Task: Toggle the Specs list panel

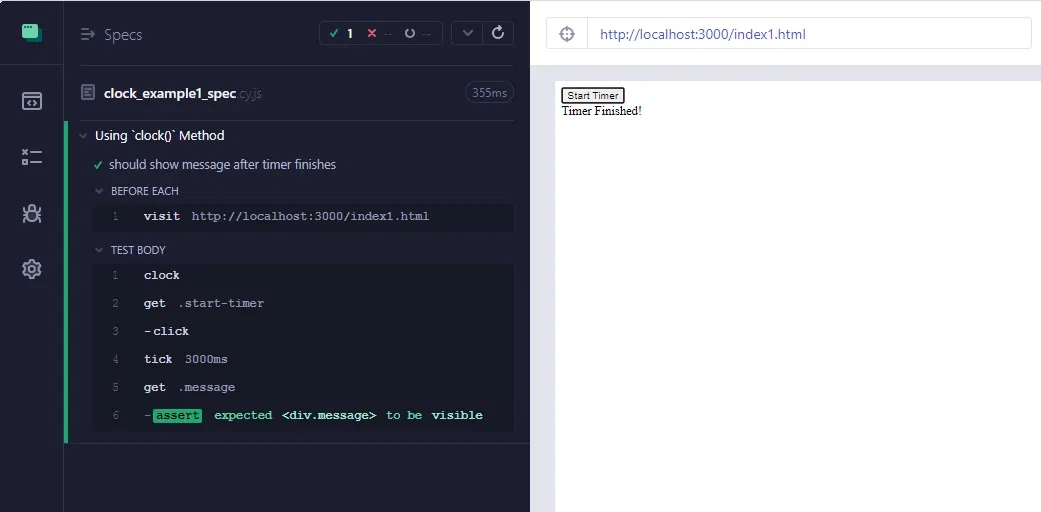Action: pyautogui.click(x=88, y=34)
